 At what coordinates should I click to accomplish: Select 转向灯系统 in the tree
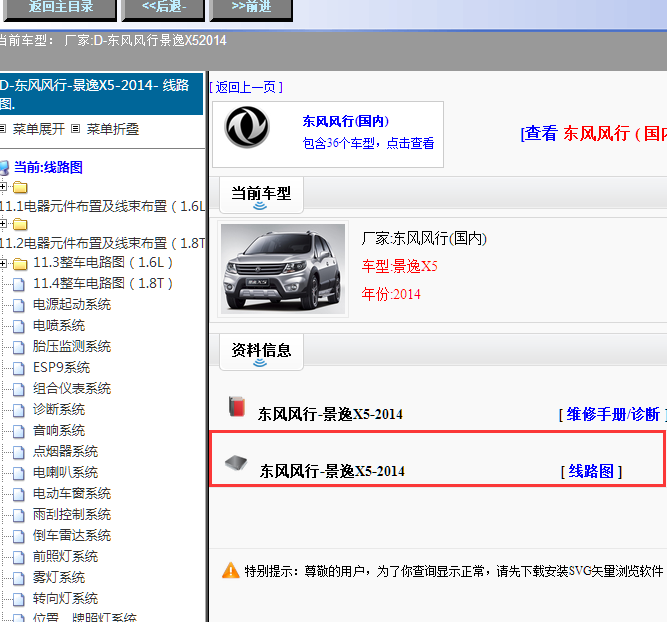pos(66,599)
